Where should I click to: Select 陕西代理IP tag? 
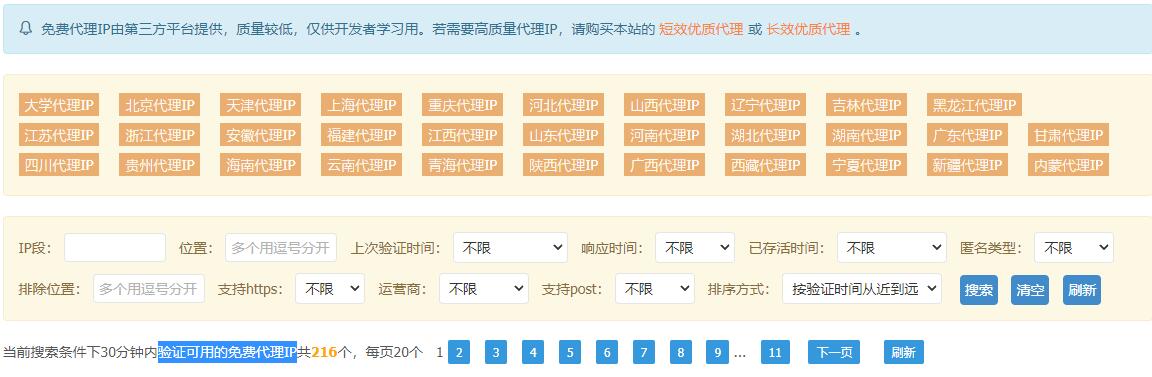pos(564,165)
